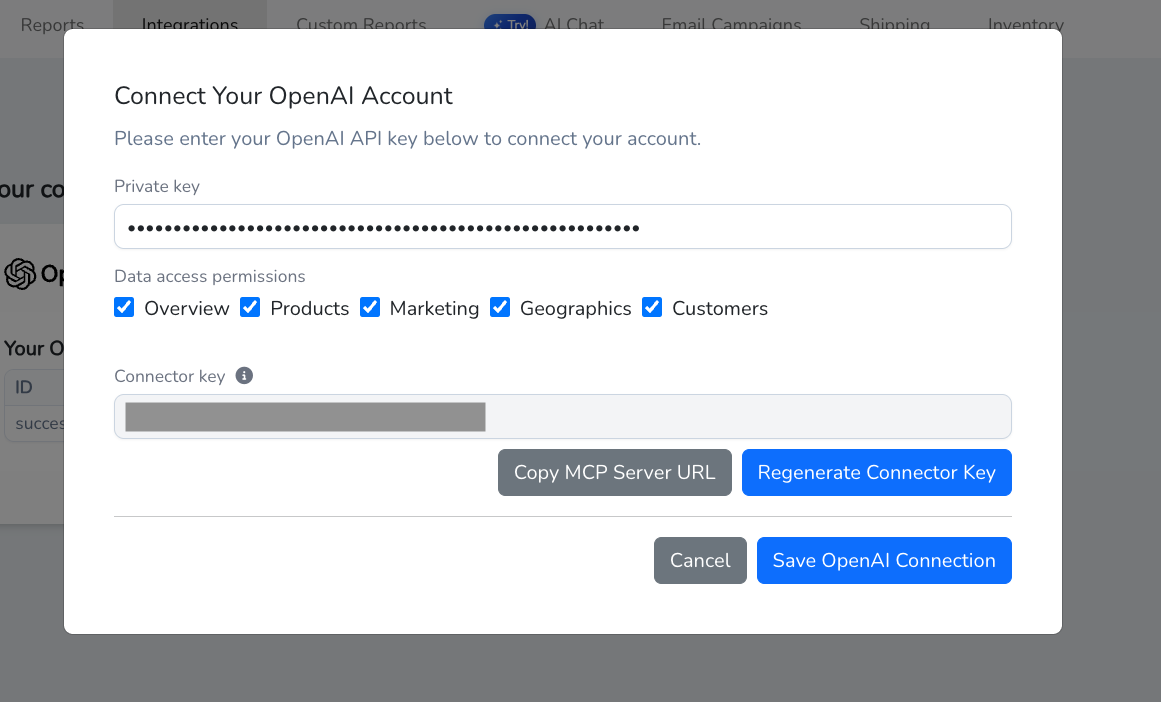Go to Email Campaigns
Image resolution: width=1161 pixels, height=702 pixels.
[731, 24]
